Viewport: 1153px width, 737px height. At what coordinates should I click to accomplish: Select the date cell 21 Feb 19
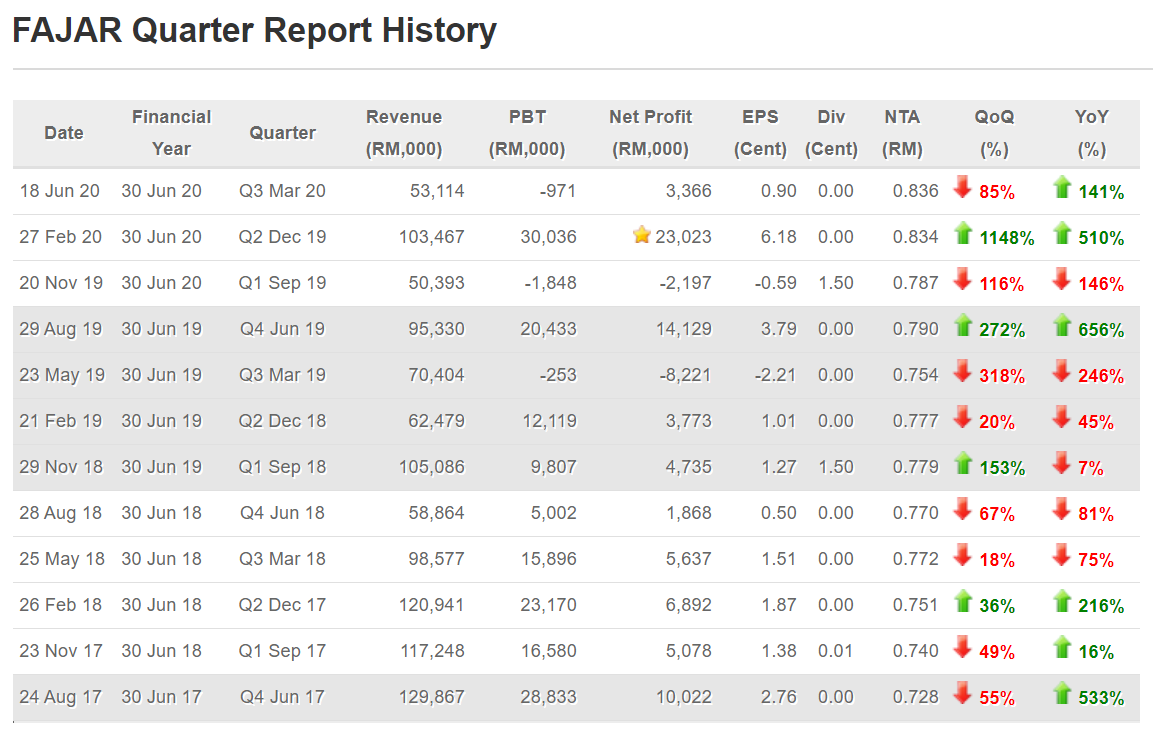point(60,421)
